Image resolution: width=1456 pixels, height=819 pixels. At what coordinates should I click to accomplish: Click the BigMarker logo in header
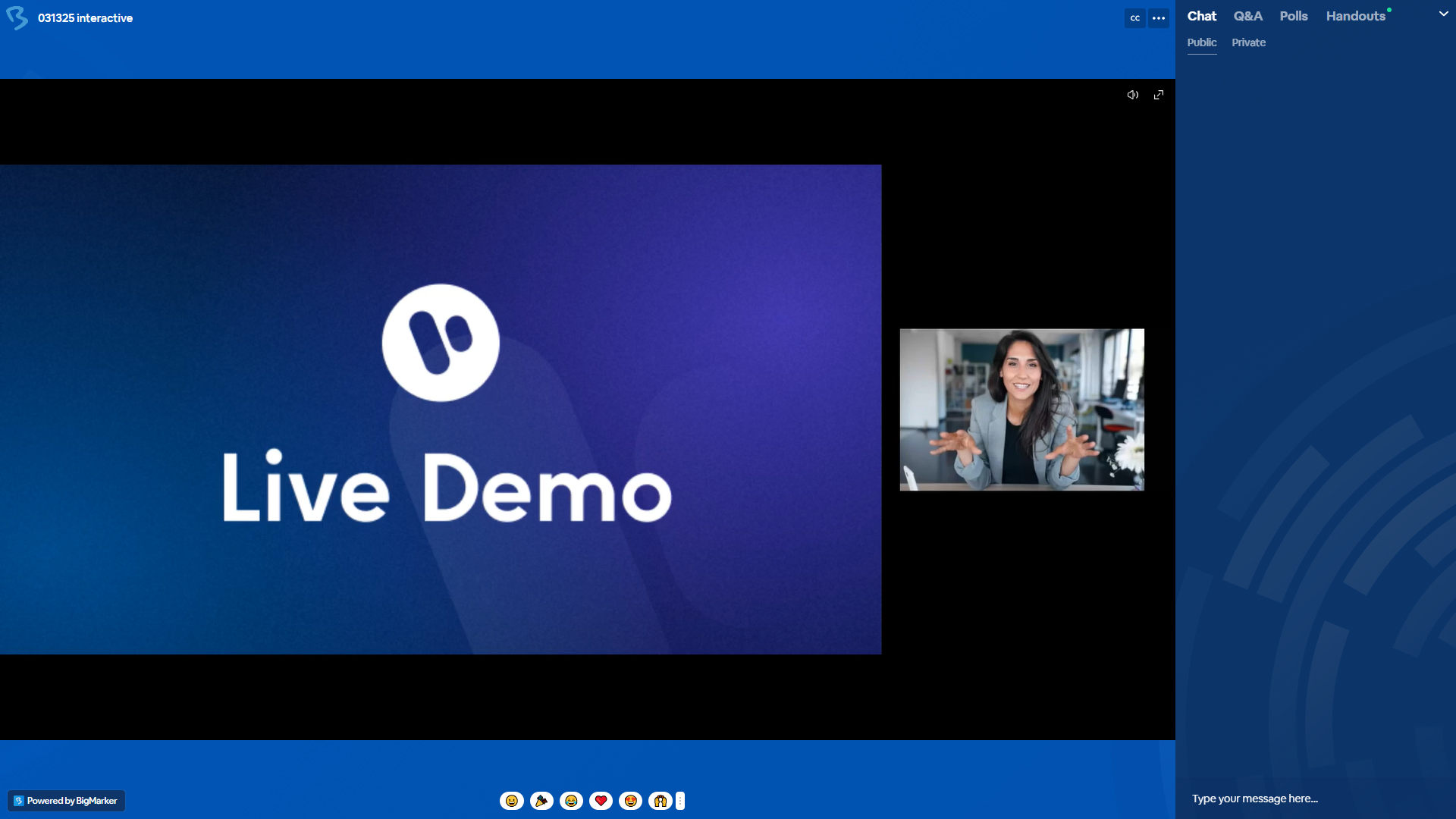click(17, 17)
